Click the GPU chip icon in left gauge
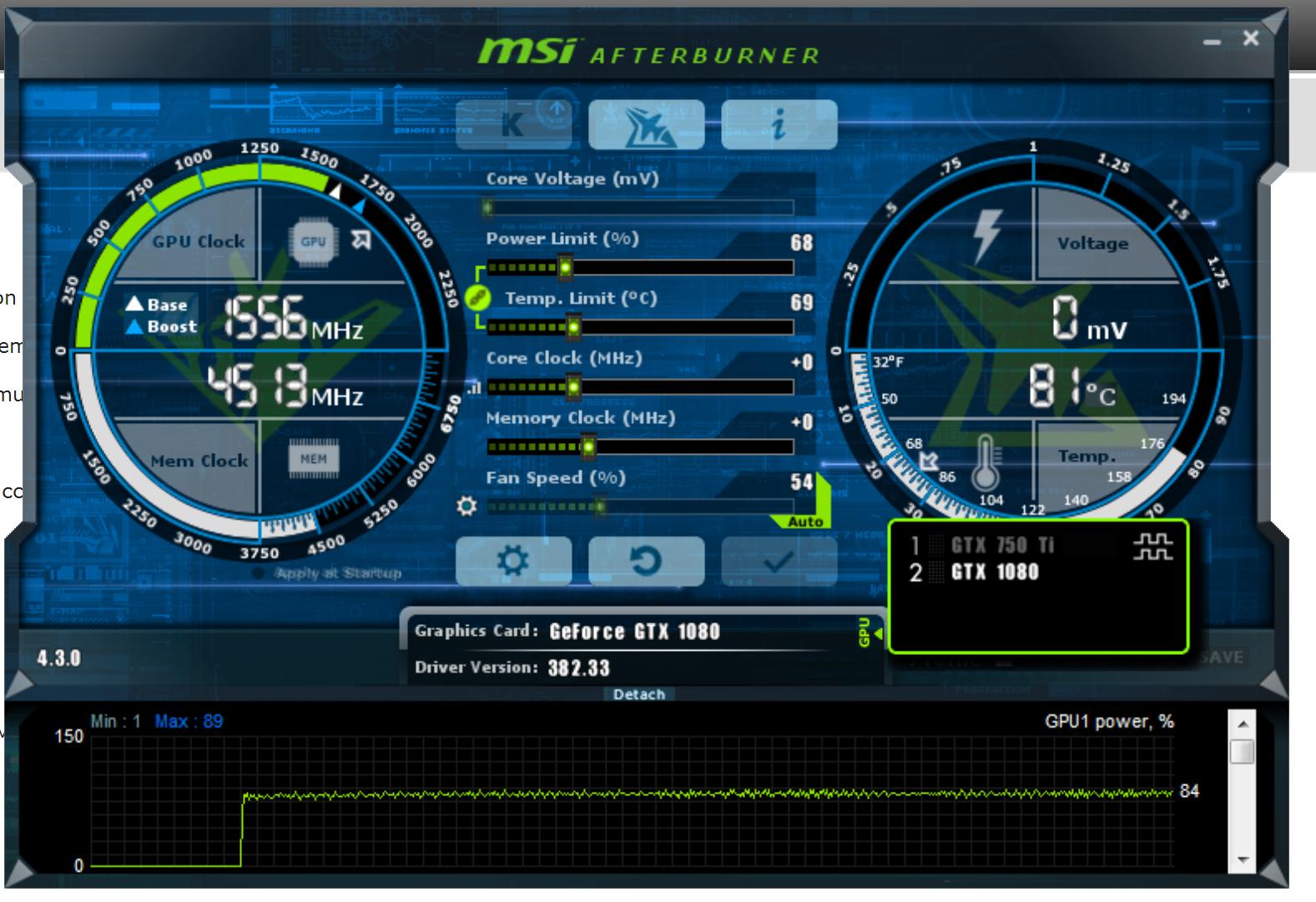Image resolution: width=1316 pixels, height=902 pixels. click(313, 242)
